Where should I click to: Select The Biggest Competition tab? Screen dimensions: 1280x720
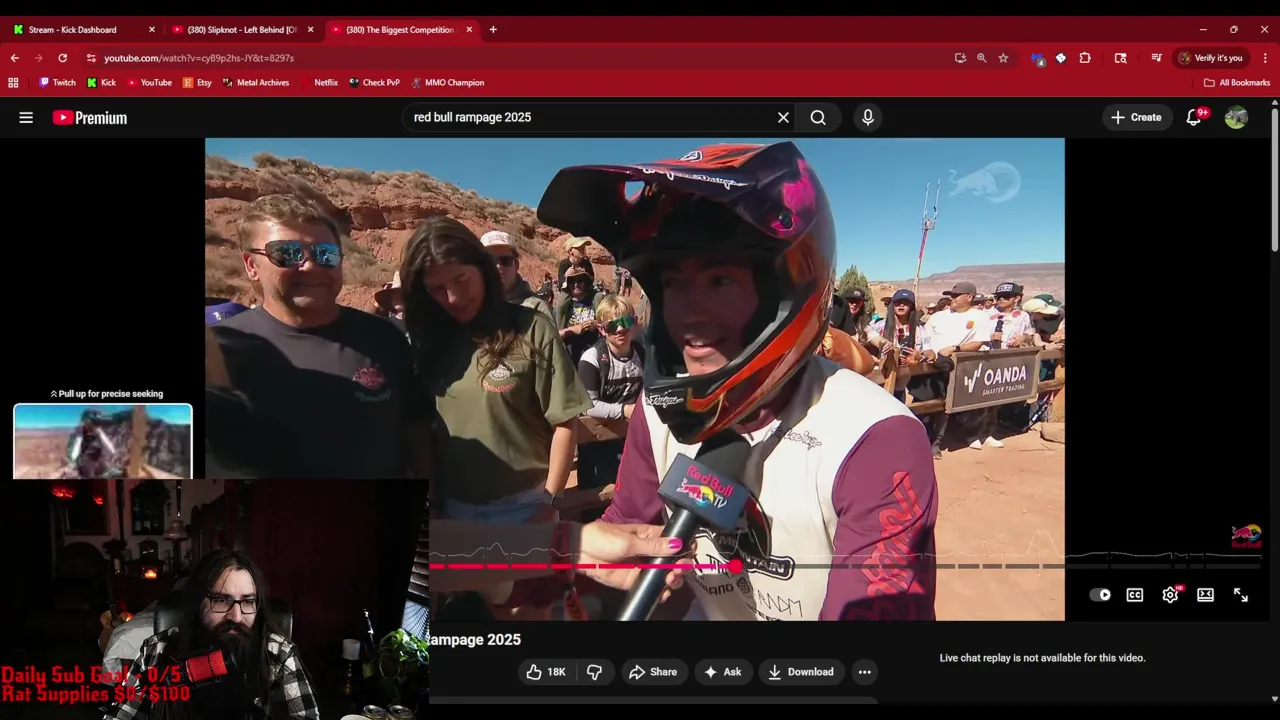coord(398,29)
